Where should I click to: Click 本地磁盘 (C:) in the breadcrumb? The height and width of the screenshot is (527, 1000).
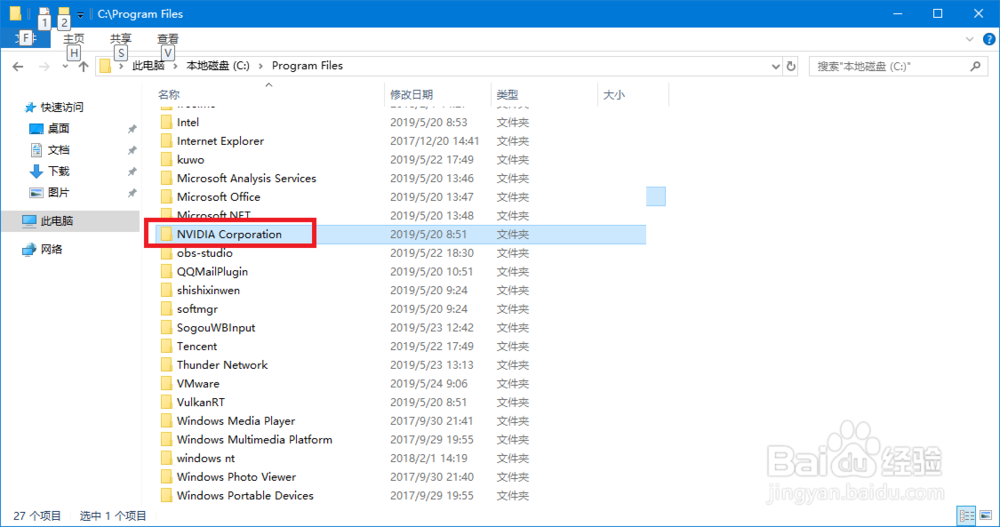point(217,66)
